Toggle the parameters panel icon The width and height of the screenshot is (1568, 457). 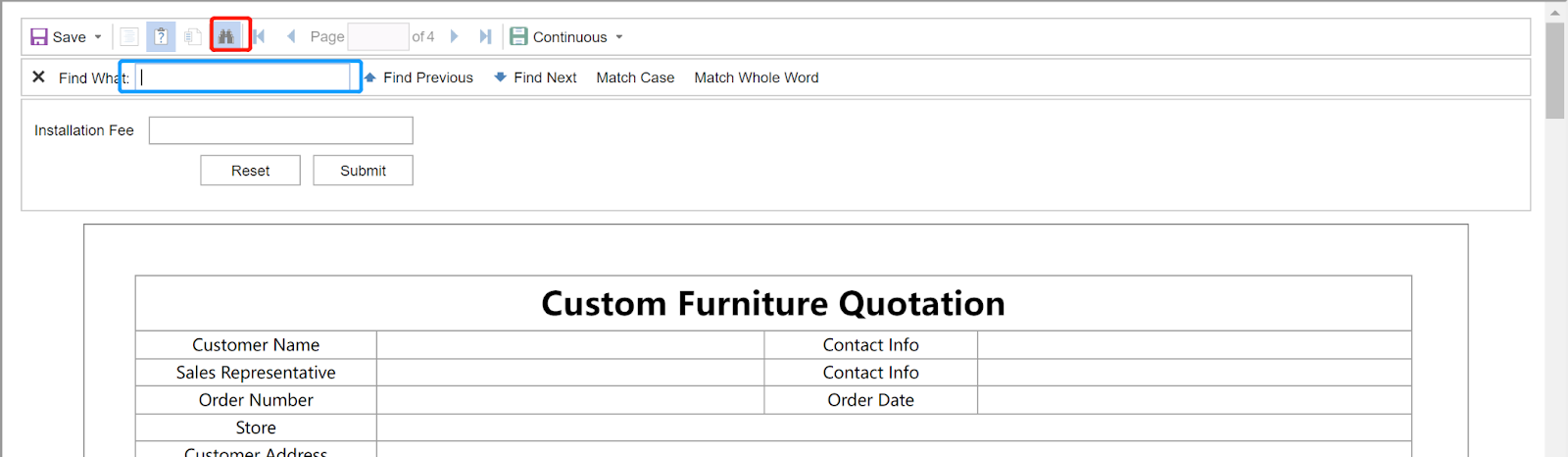[x=162, y=37]
